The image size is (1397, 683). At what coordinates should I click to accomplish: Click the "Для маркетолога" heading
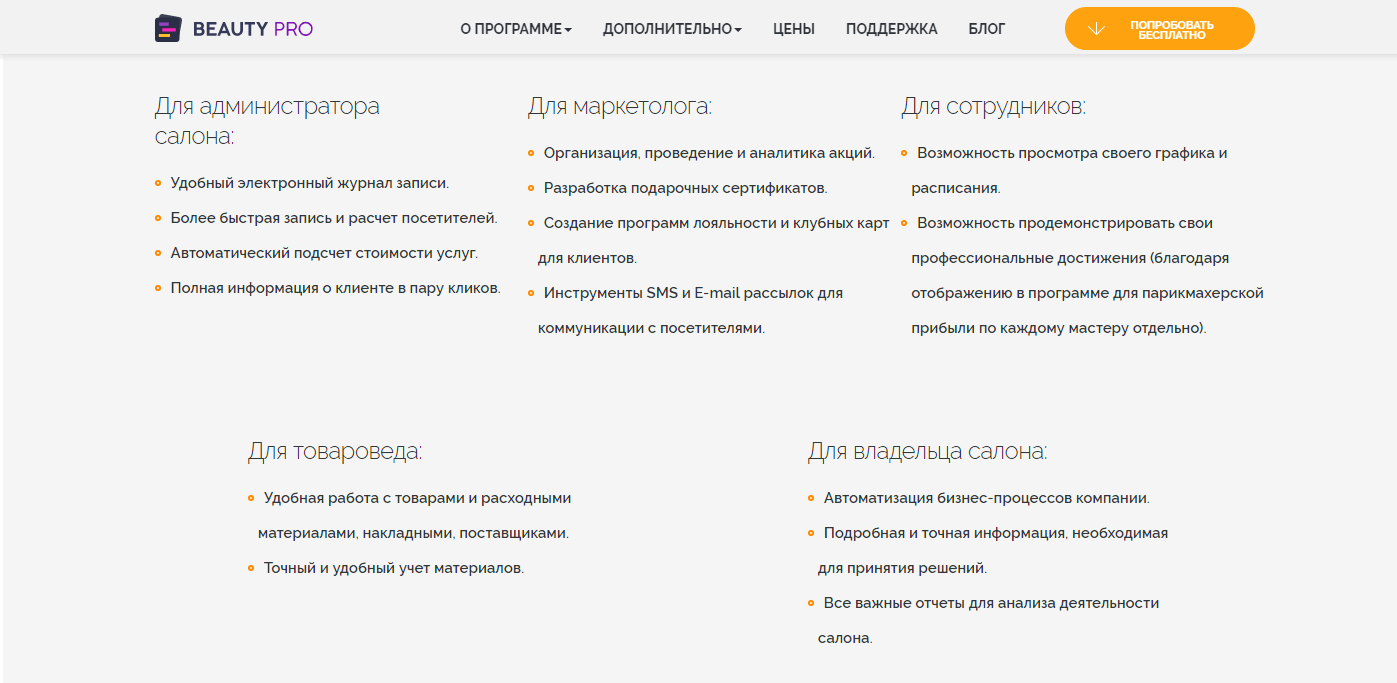(620, 106)
